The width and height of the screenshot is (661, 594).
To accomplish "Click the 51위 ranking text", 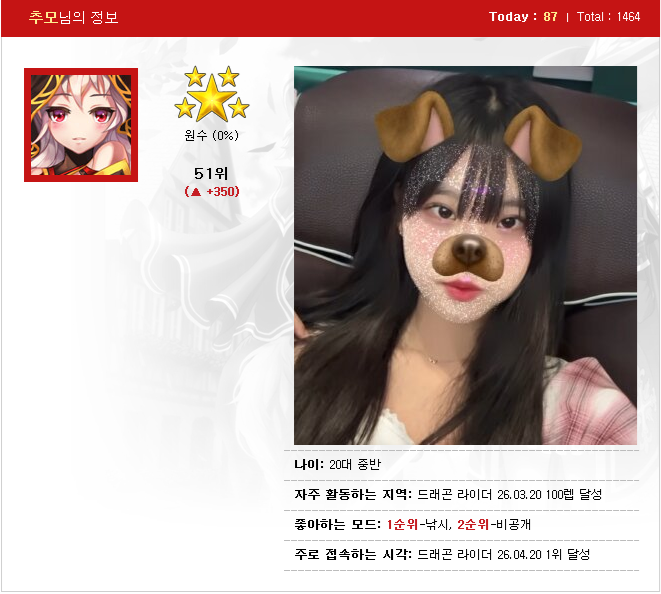I will point(211,172).
